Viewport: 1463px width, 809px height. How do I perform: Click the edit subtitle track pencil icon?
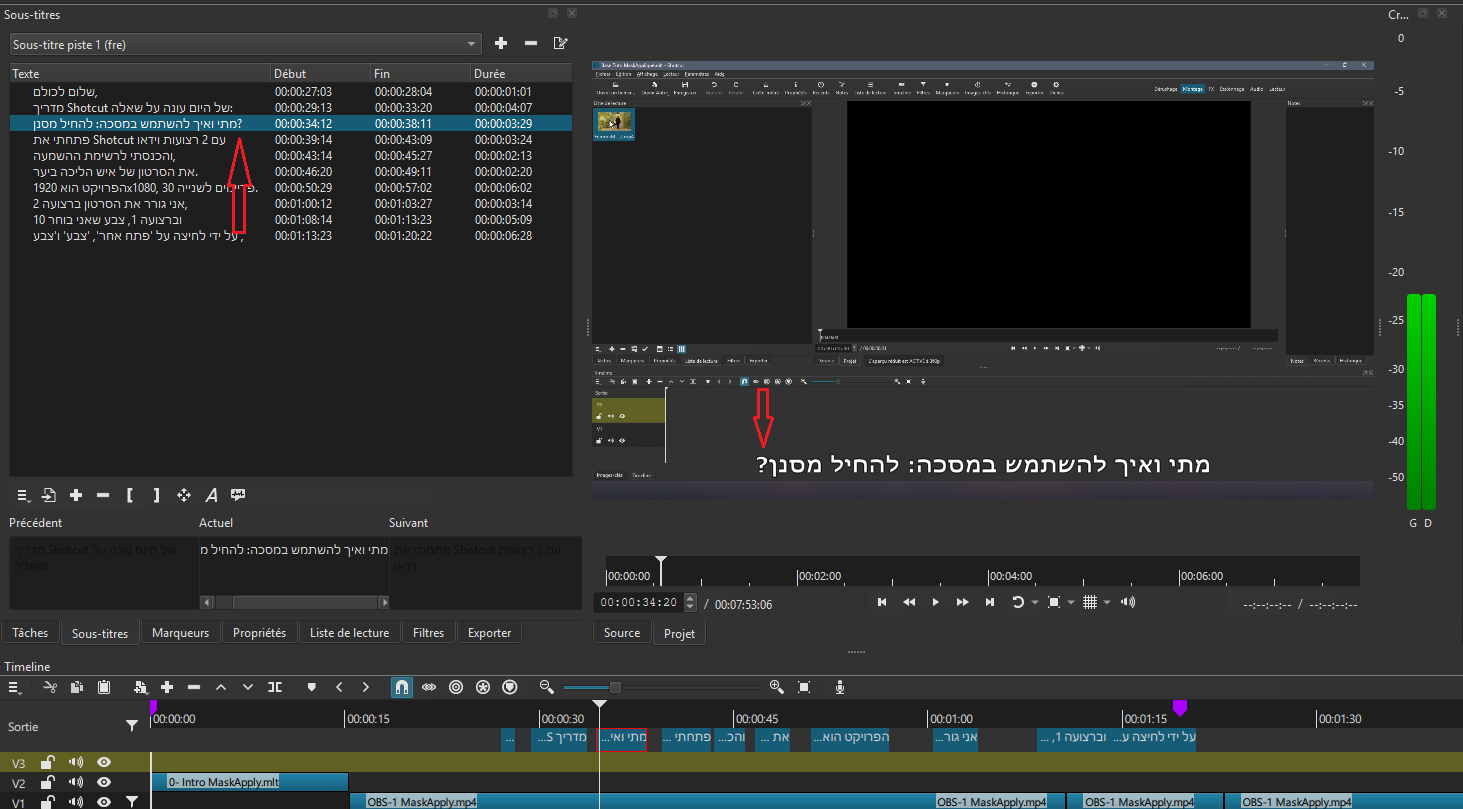560,44
